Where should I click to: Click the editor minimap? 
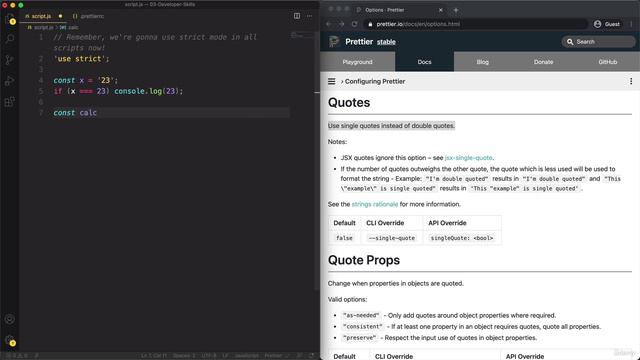click(x=302, y=36)
